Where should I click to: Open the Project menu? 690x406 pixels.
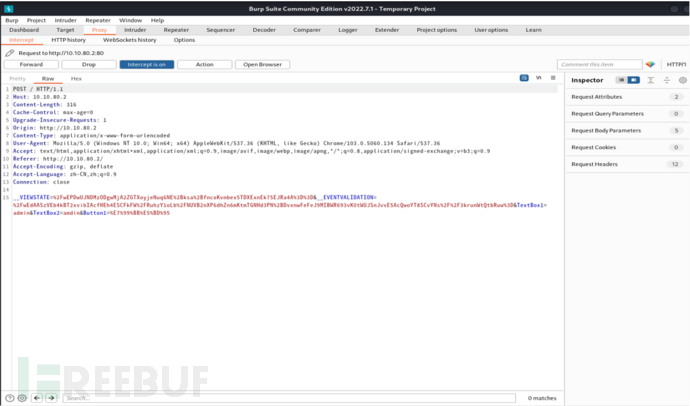pyautogui.click(x=36, y=20)
